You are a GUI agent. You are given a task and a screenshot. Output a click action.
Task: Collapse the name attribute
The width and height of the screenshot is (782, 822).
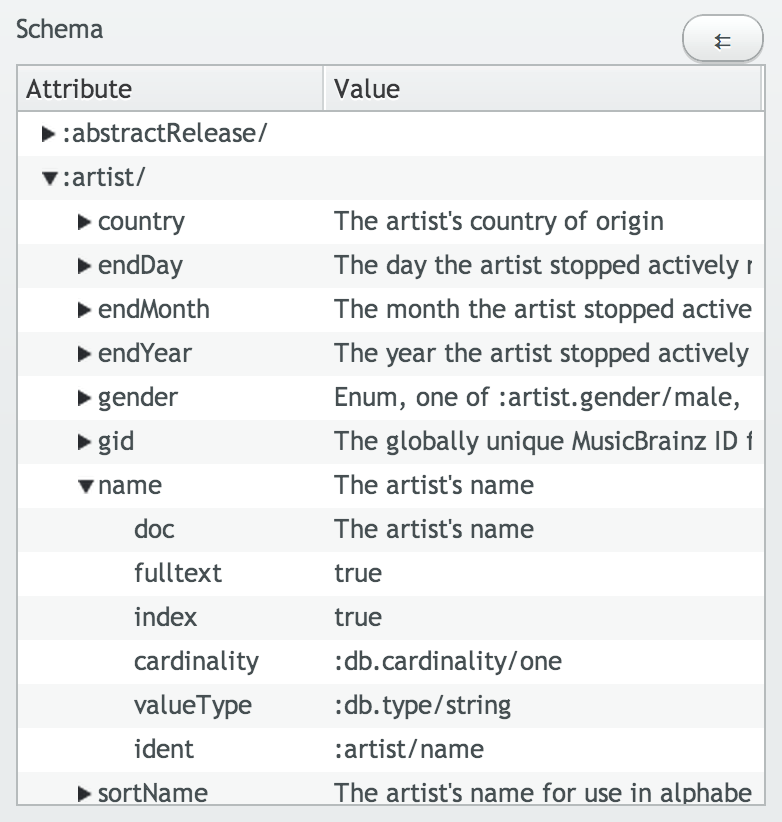click(x=85, y=486)
